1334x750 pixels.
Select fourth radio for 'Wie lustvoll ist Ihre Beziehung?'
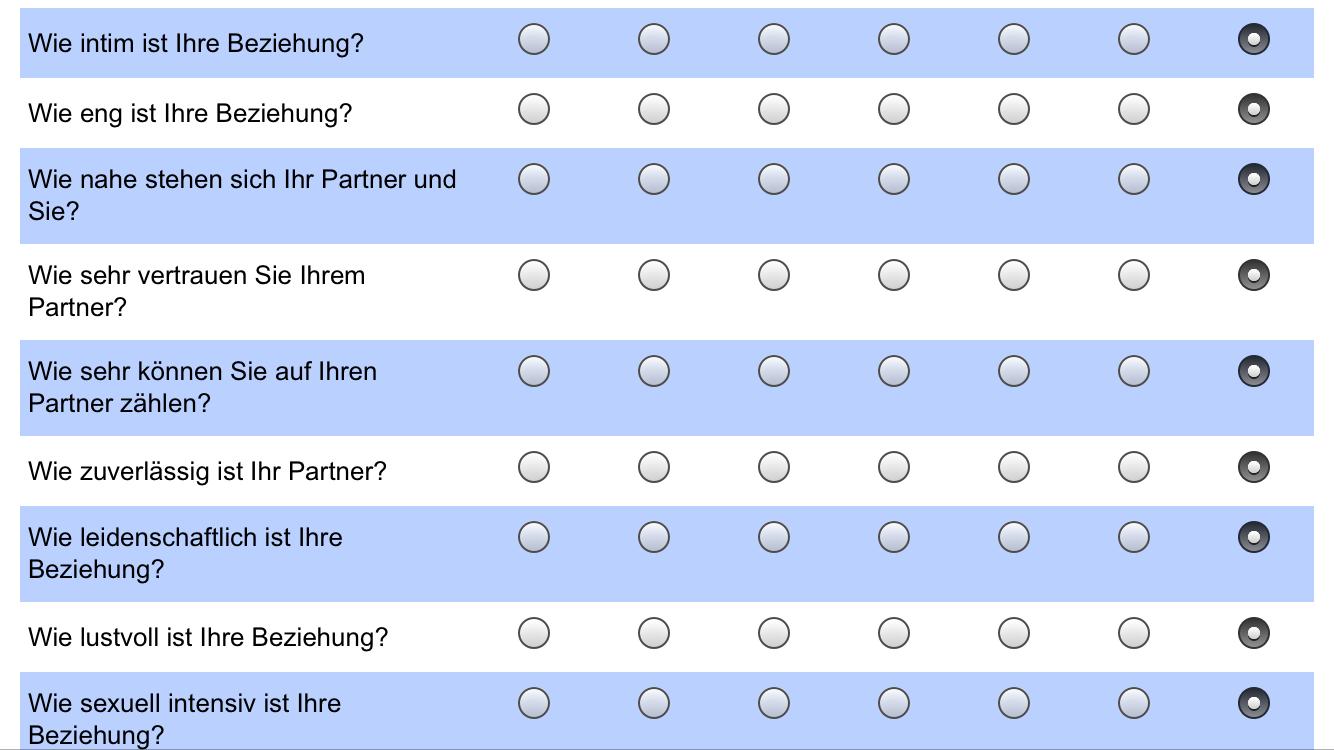(894, 633)
